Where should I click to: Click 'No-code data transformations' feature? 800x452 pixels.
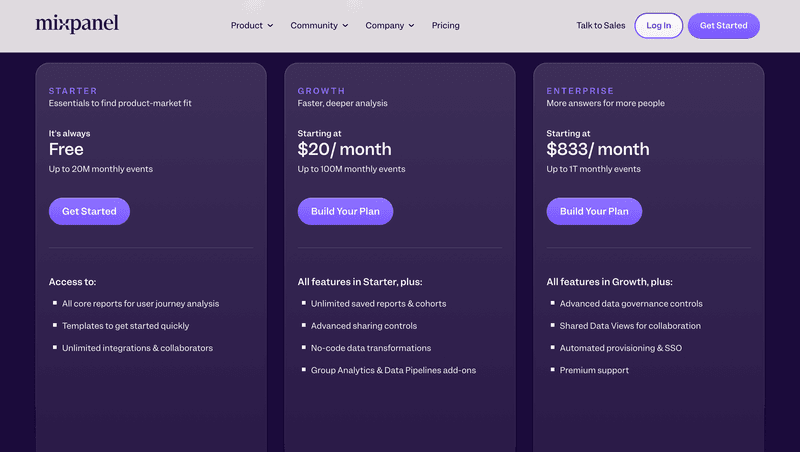(371, 348)
